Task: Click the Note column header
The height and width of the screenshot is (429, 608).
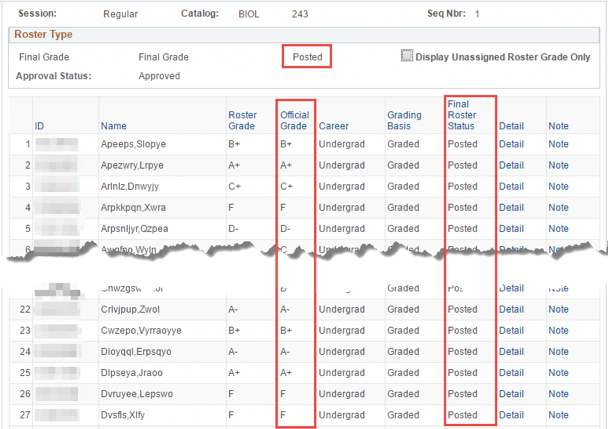Action: [558, 126]
